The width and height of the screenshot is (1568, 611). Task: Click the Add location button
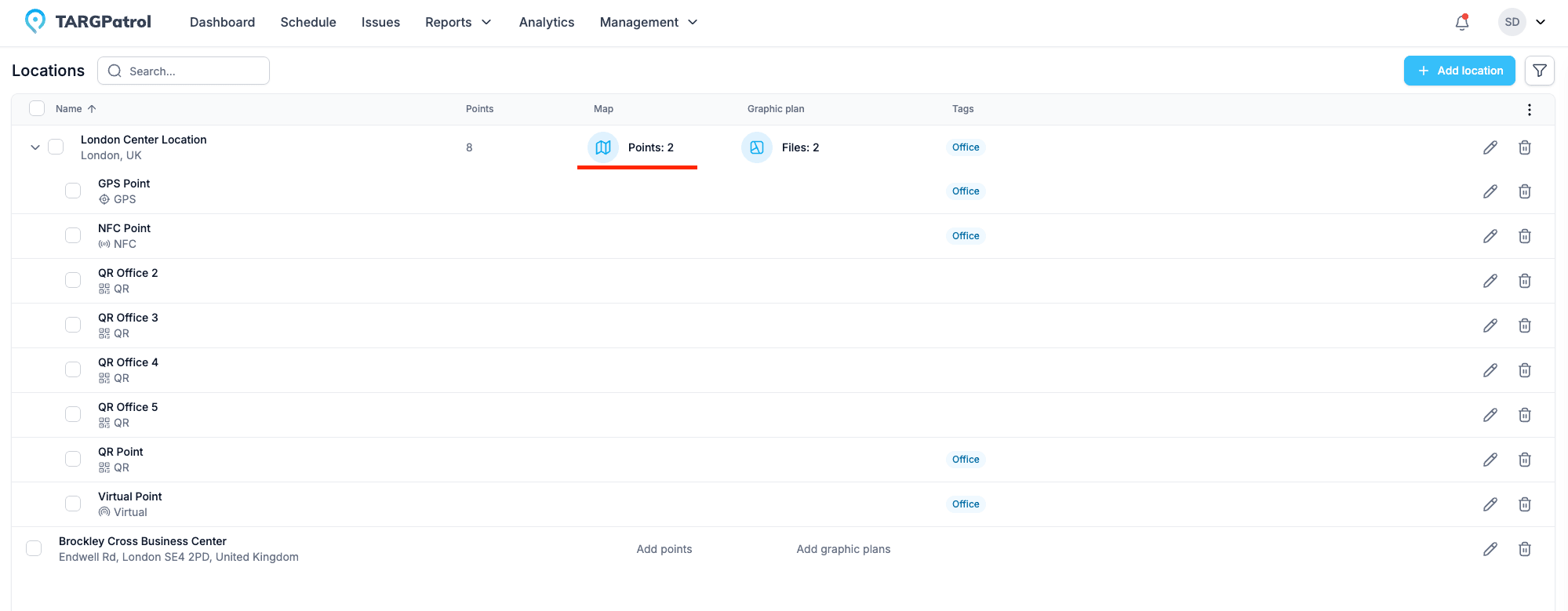click(x=1459, y=71)
